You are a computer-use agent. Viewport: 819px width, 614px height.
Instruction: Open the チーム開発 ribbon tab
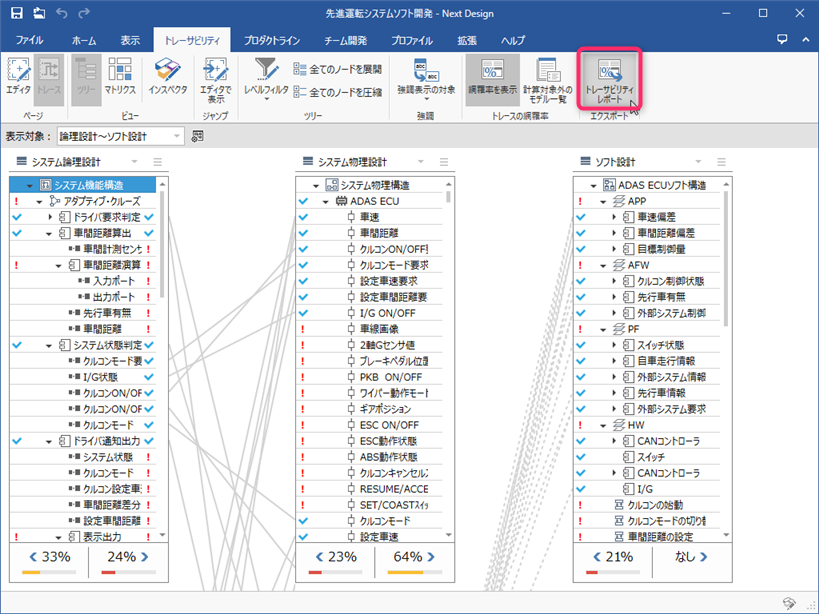[x=345, y=40]
